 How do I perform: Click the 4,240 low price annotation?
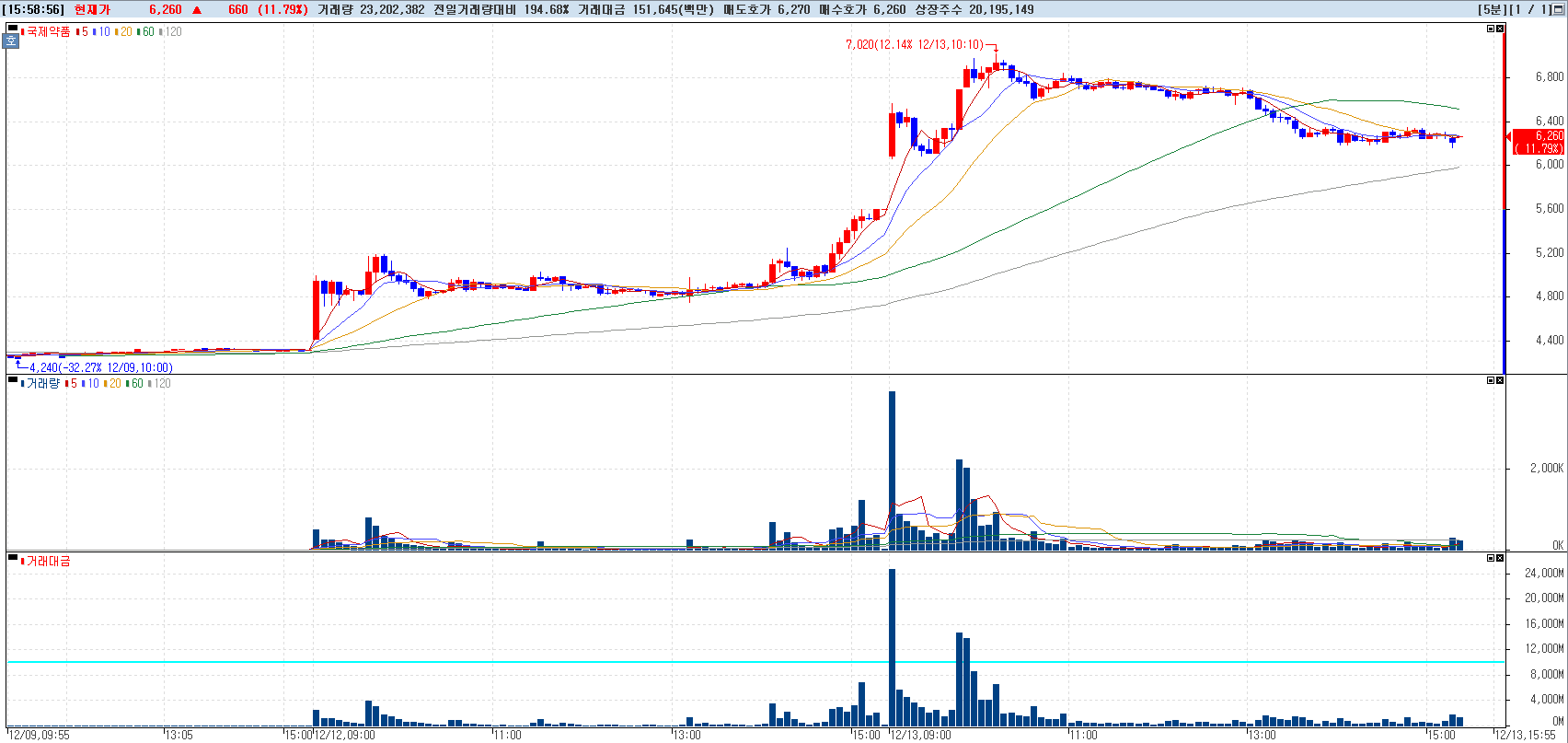pyautogui.click(x=100, y=367)
